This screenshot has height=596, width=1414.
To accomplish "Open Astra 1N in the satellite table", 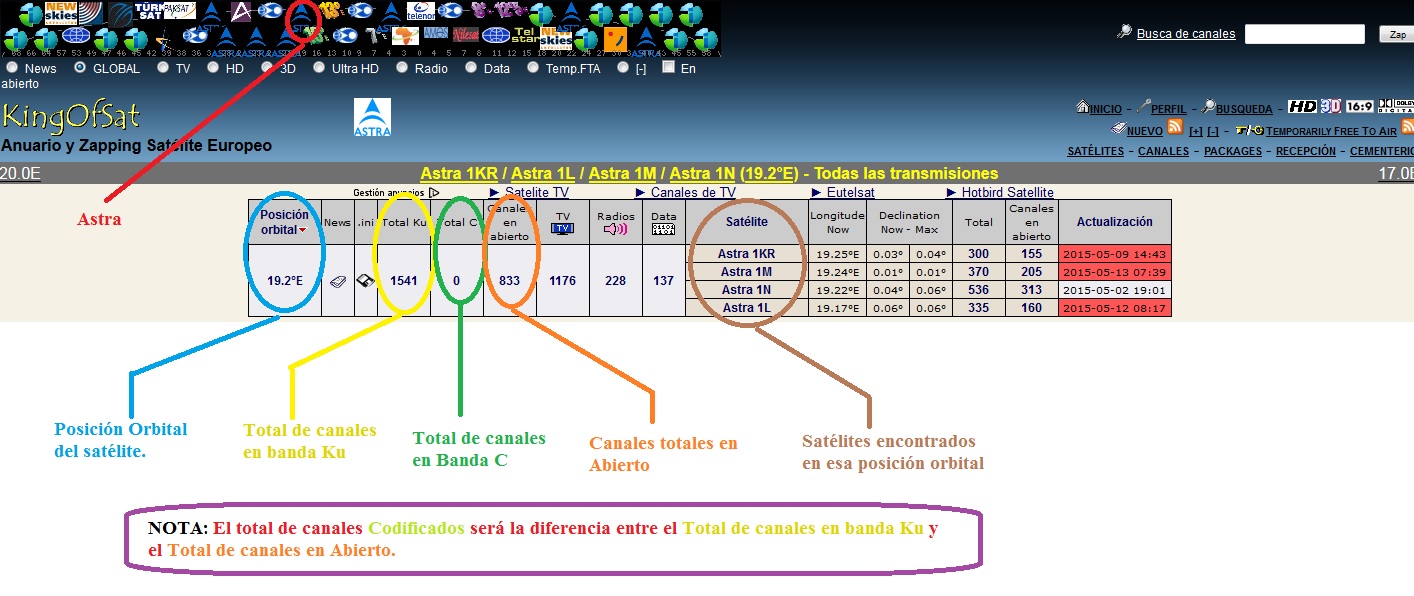I will (x=746, y=290).
